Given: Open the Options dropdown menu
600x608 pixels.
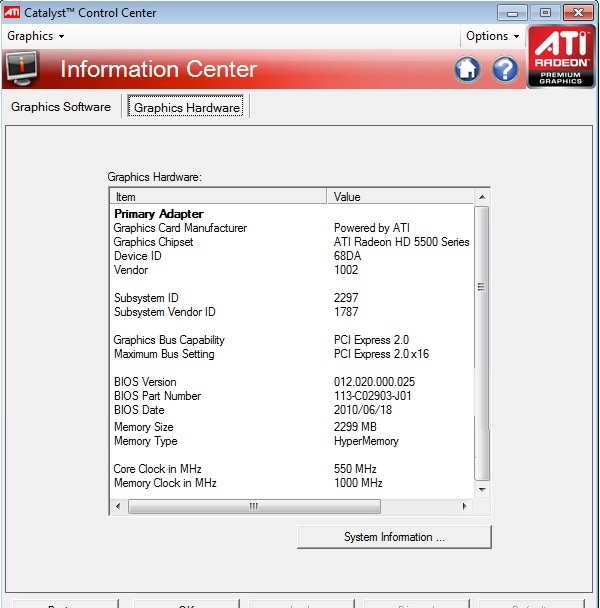Looking at the screenshot, I should 493,36.
